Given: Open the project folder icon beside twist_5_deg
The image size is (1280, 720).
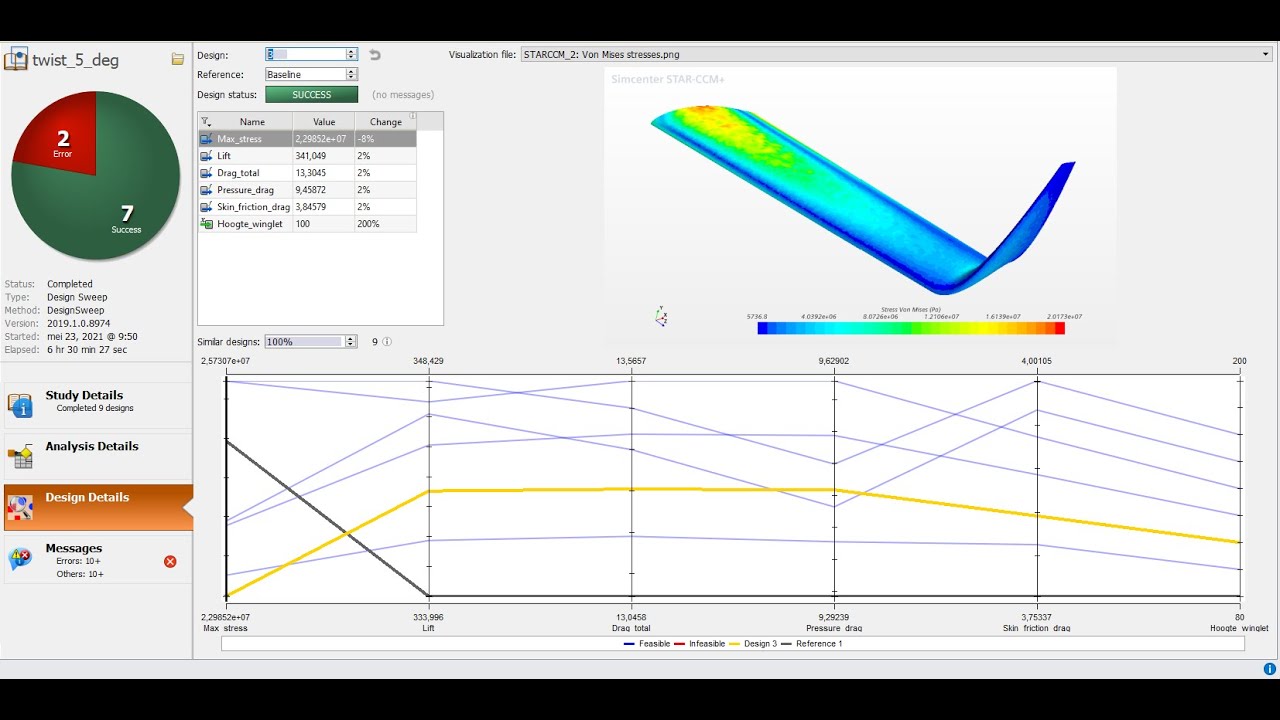Looking at the screenshot, I should (x=178, y=59).
